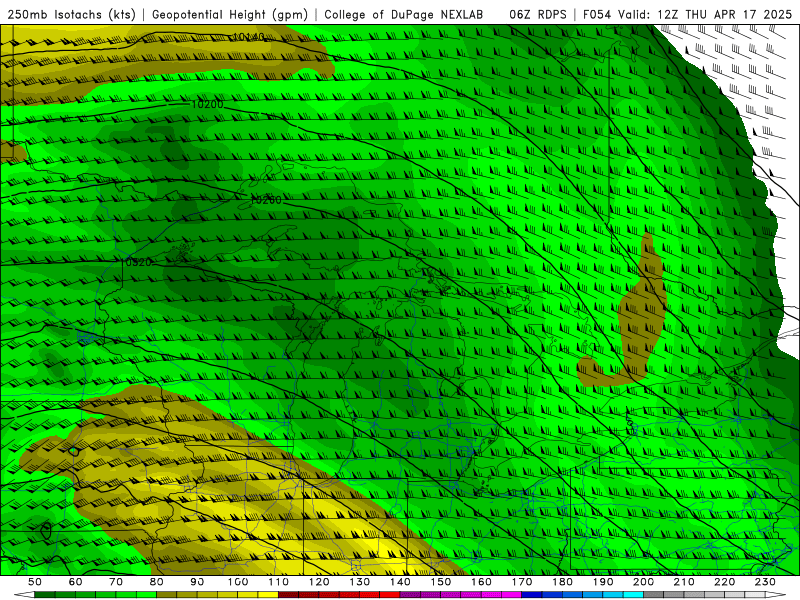
Task: Click the '90' value on the color scale
Action: point(197,582)
